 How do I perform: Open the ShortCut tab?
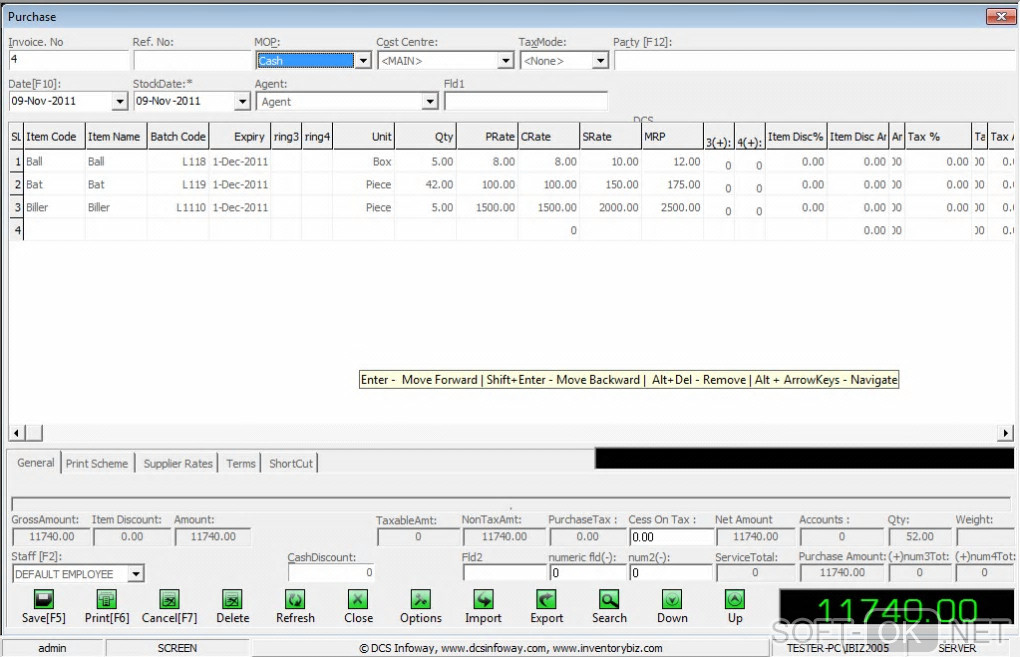(291, 463)
